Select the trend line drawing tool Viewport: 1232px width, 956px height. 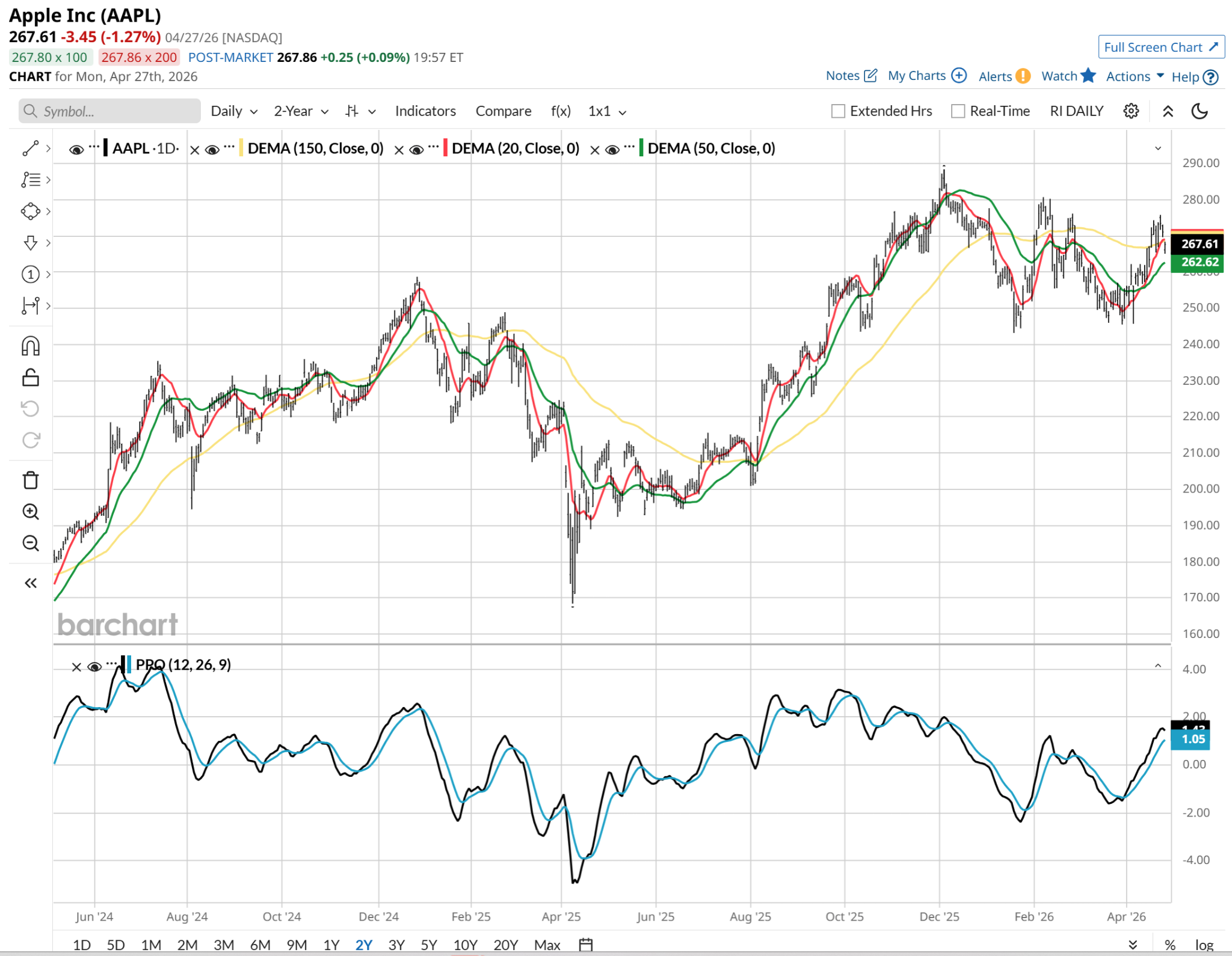point(31,149)
